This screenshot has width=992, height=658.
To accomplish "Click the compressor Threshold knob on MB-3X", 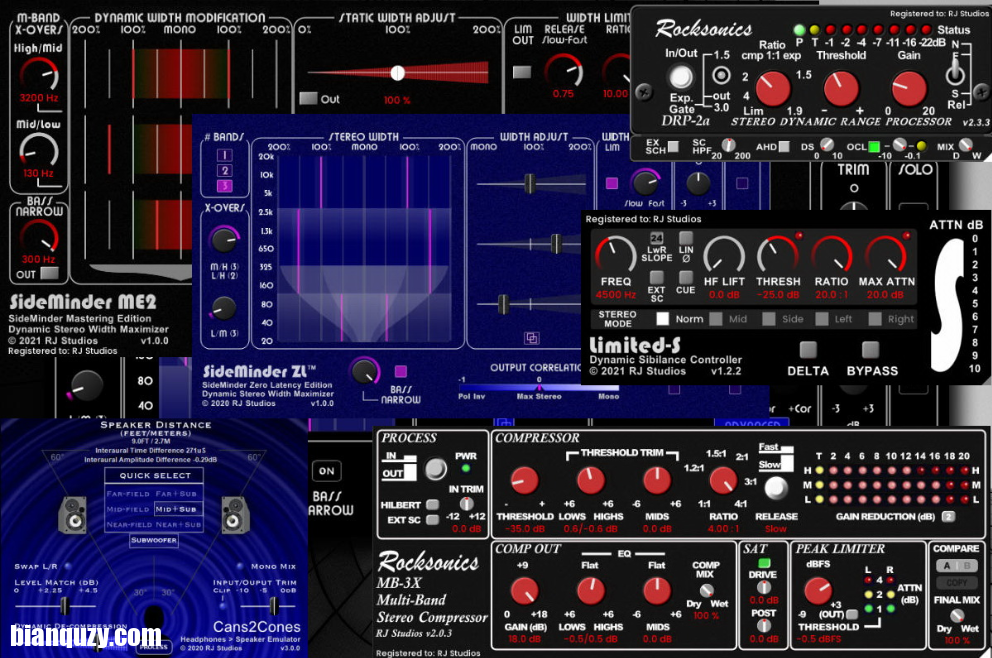I will [524, 481].
